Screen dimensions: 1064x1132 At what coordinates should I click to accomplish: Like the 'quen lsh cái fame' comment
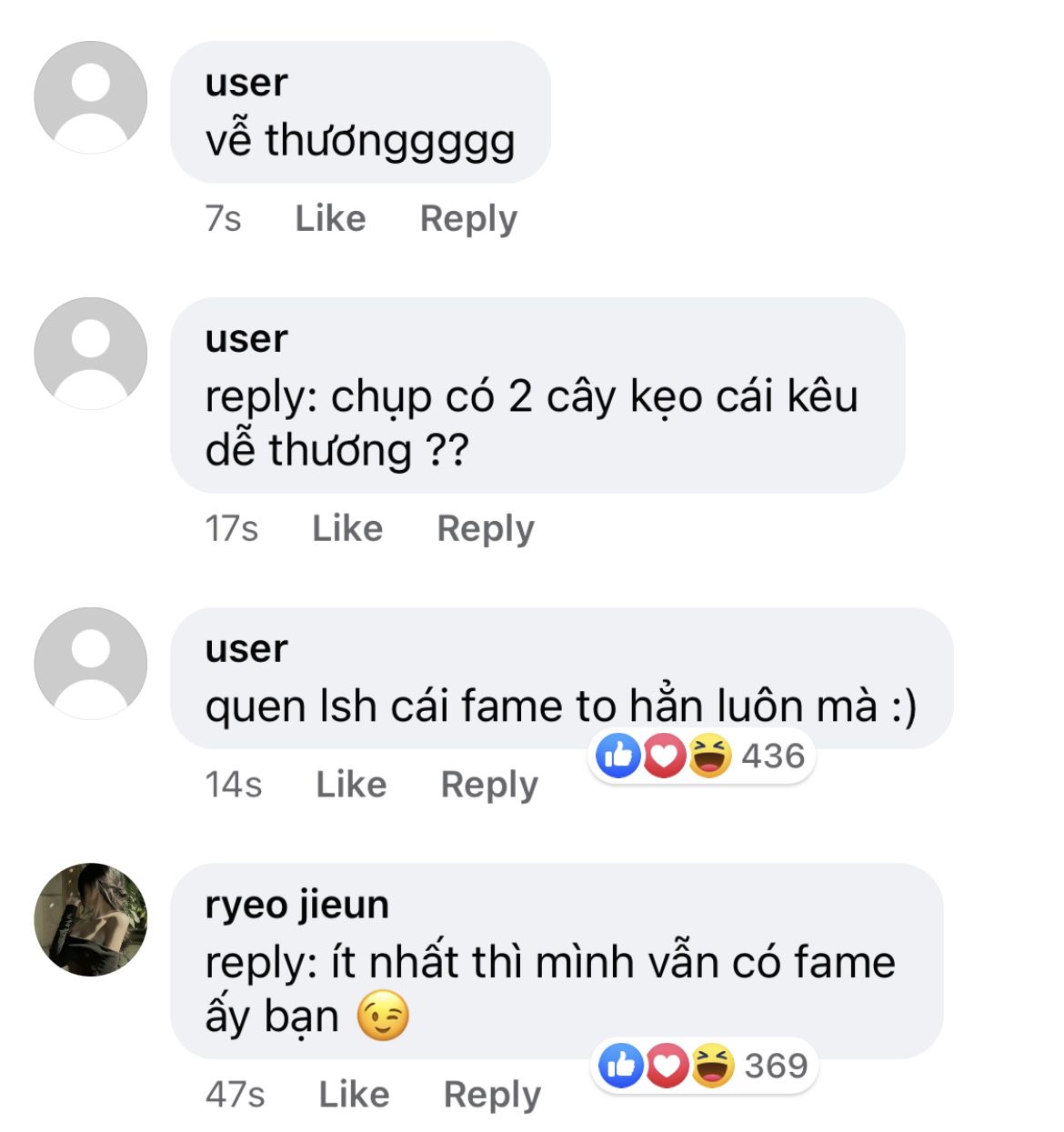351,784
